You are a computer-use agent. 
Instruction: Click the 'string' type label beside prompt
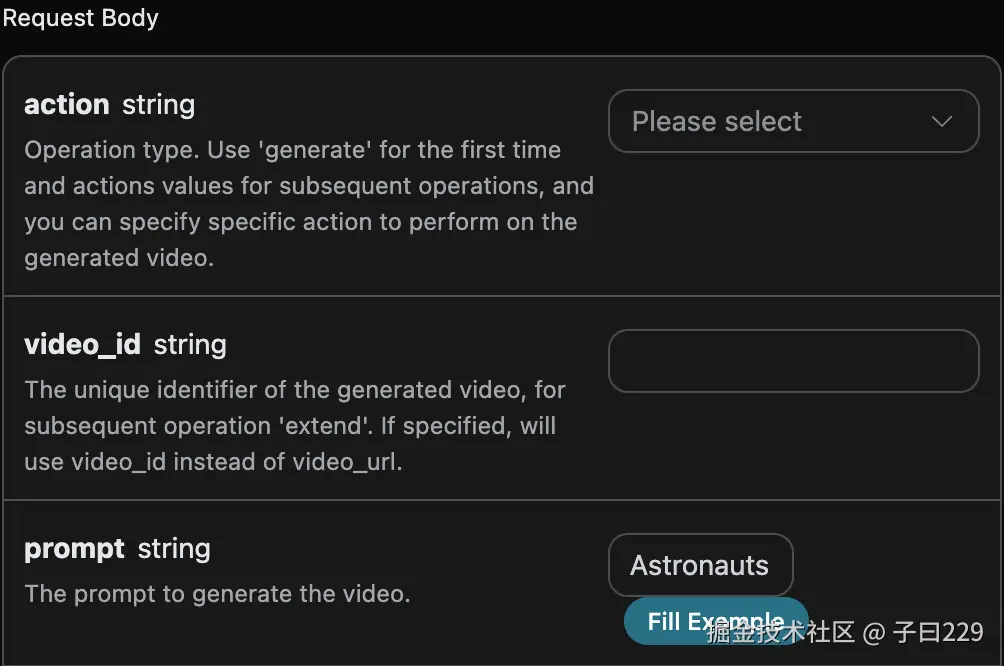click(174, 549)
